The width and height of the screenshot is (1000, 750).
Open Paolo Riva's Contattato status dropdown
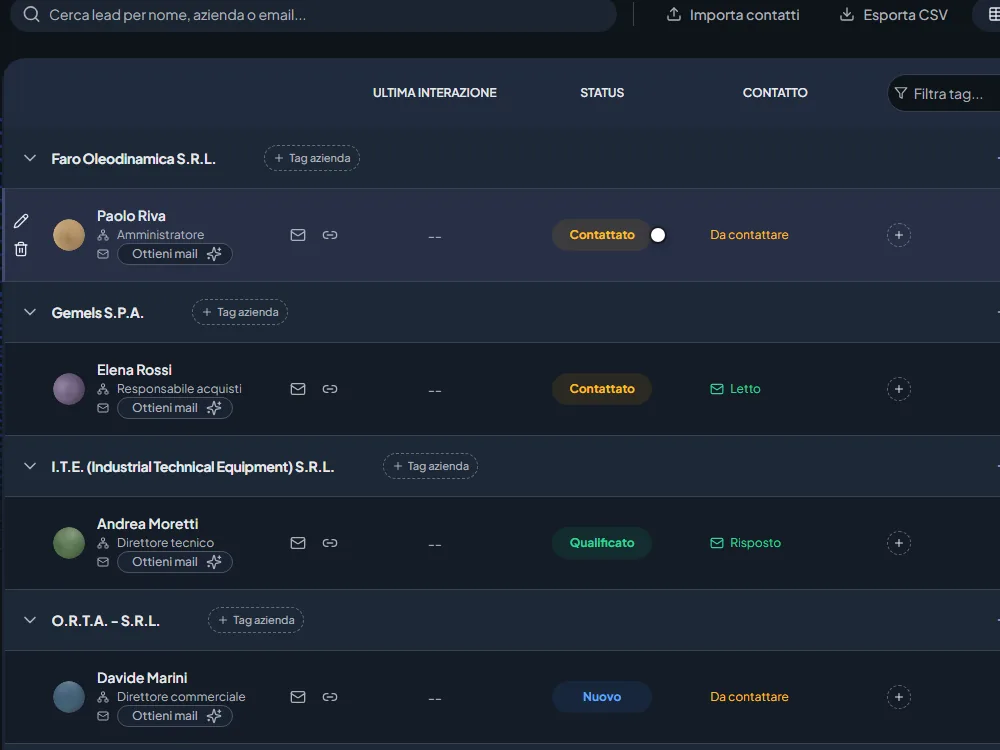(601, 235)
